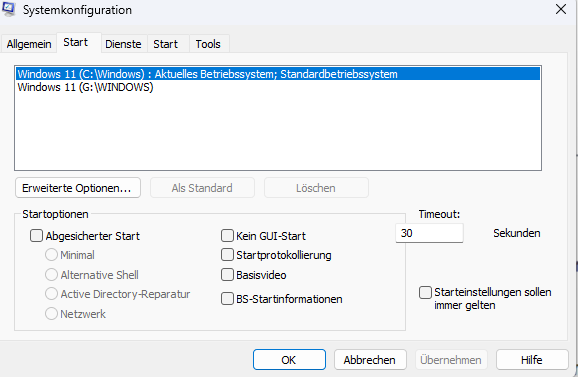The width and height of the screenshot is (578, 377).
Task: Select the Netzwerk radio option
Action: point(51,314)
